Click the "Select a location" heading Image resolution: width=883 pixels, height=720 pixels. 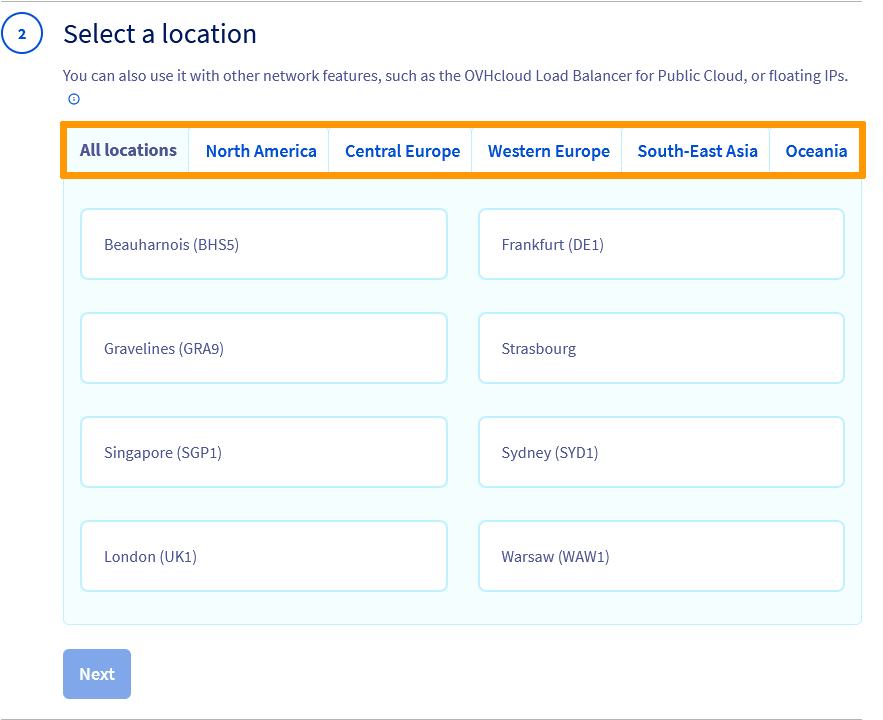click(160, 34)
